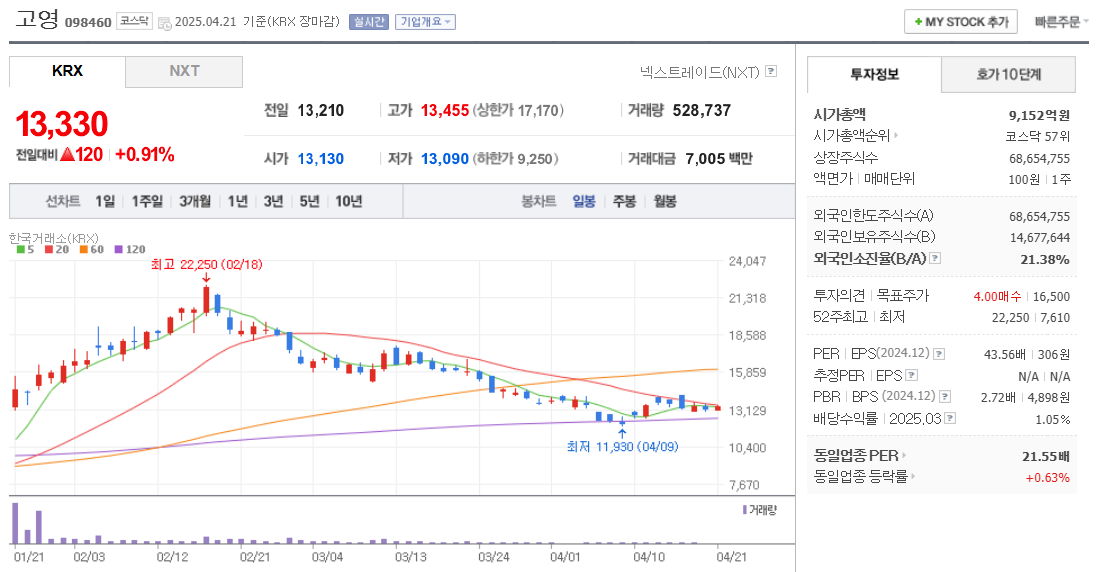Click the 동일업종 등락률 link
Screen dimensions: 1098x572
[x=861, y=477]
